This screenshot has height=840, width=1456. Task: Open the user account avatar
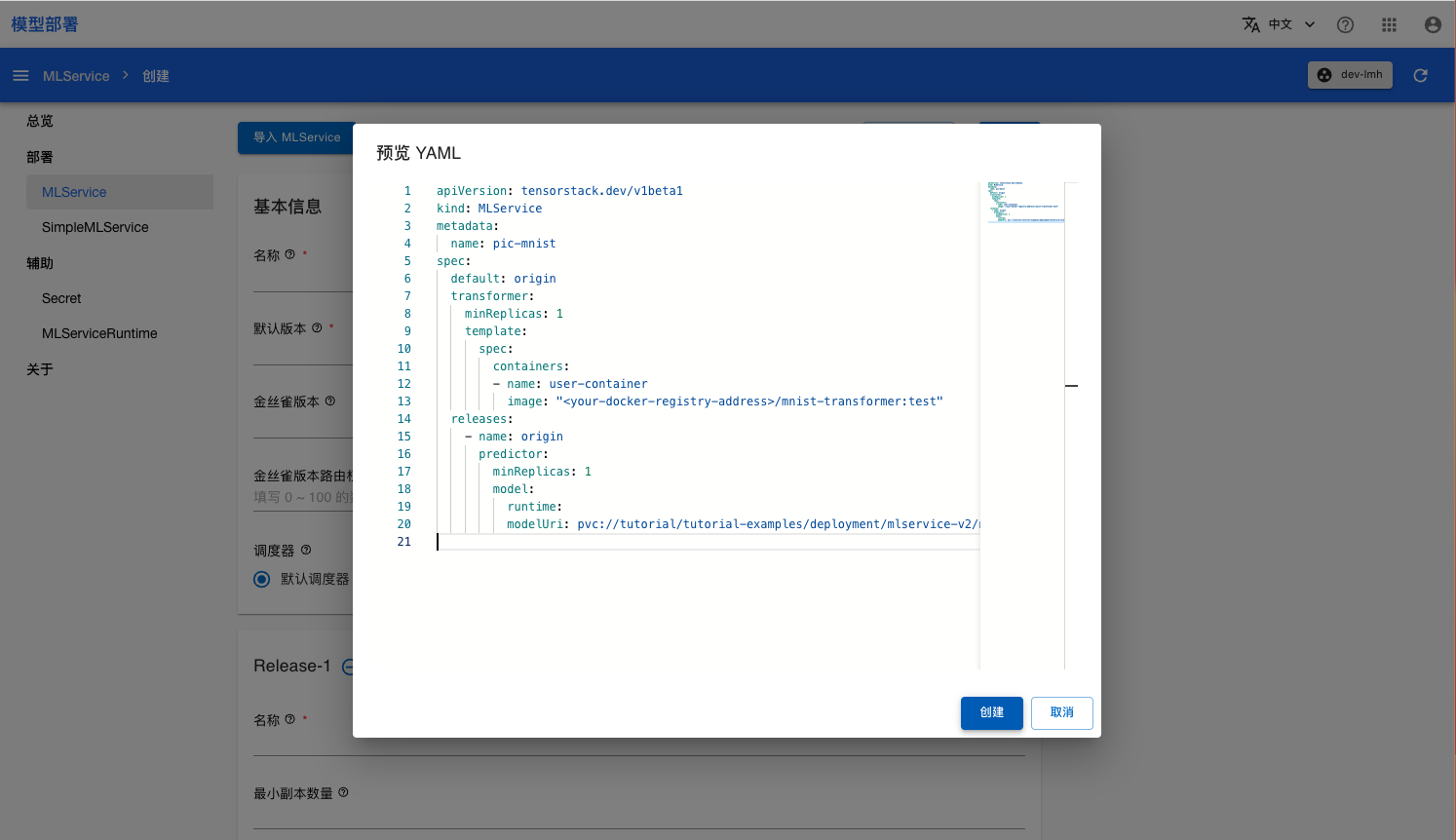pos(1433,25)
